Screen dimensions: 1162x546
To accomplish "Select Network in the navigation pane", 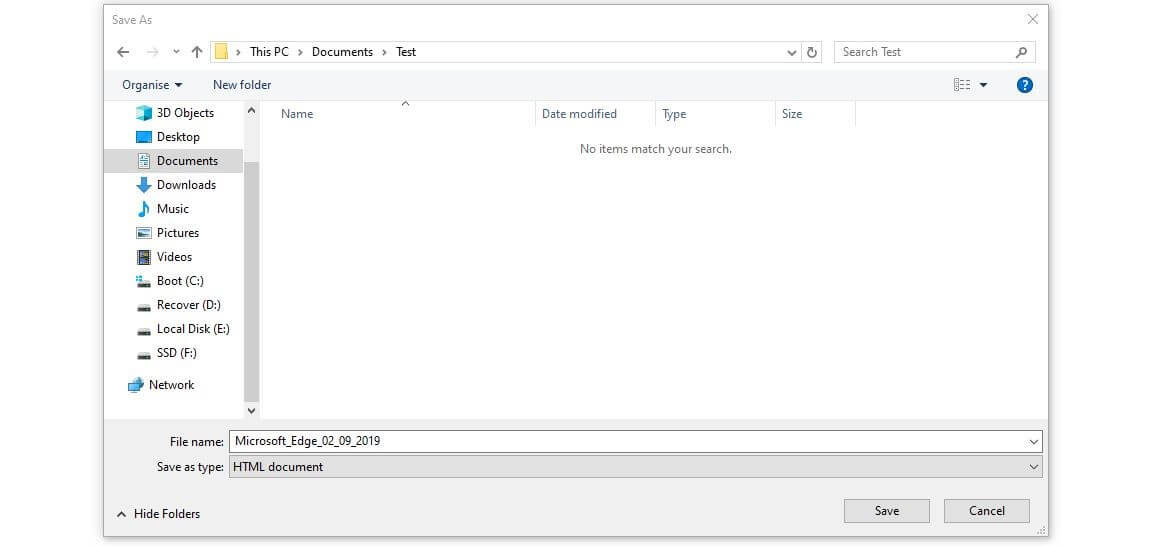I will tap(171, 385).
